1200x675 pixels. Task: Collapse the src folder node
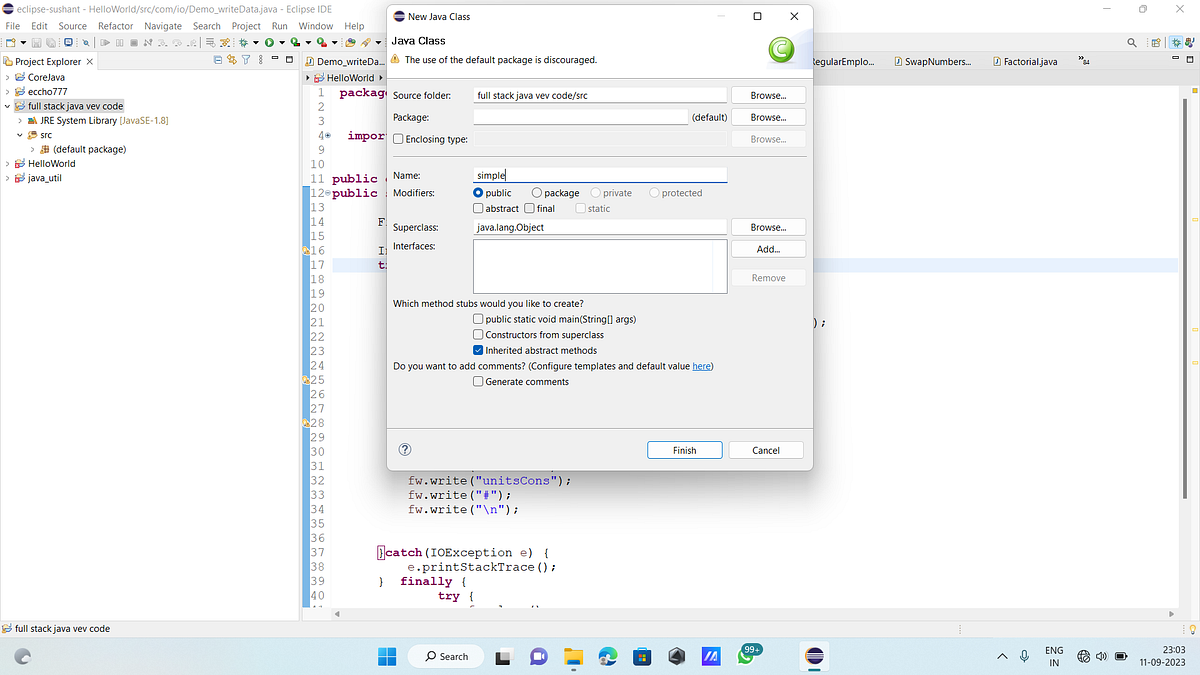[20, 135]
